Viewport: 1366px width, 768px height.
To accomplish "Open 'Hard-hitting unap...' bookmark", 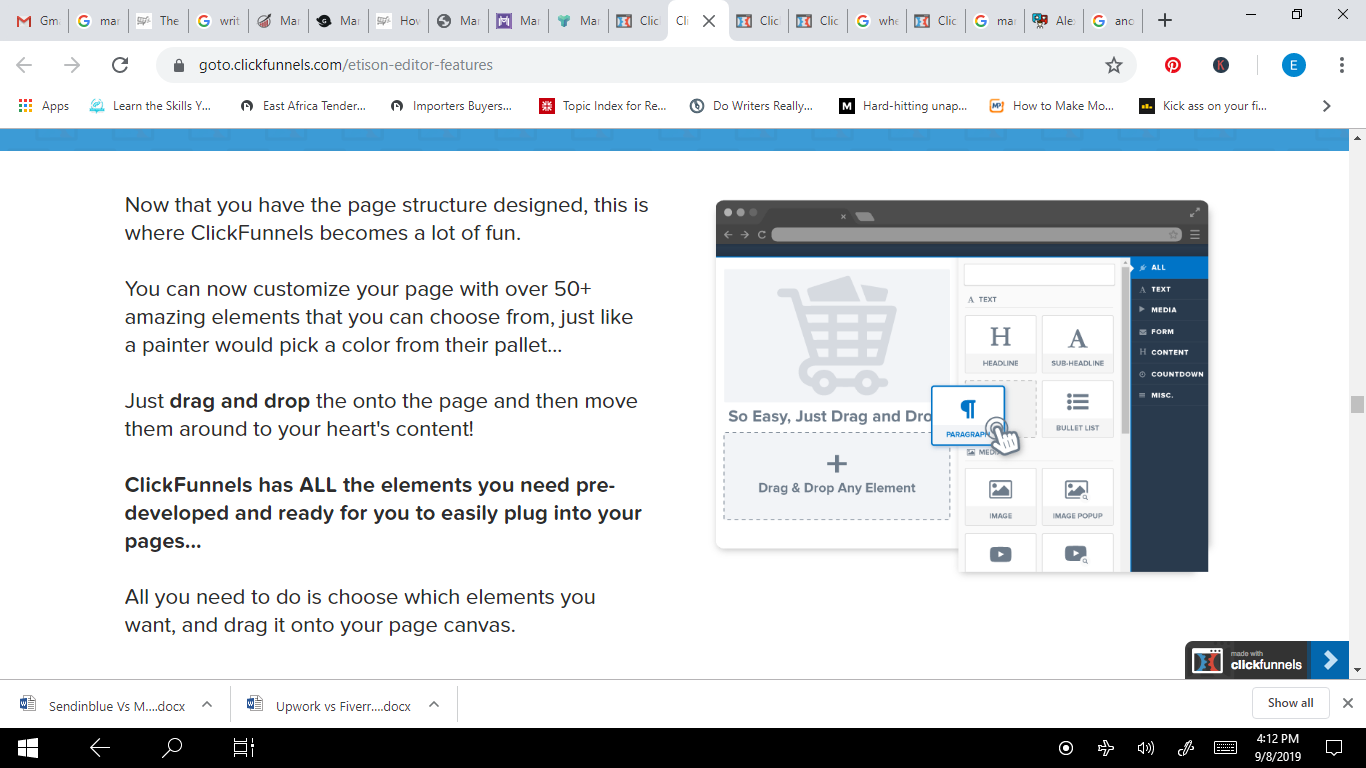I will [x=901, y=106].
